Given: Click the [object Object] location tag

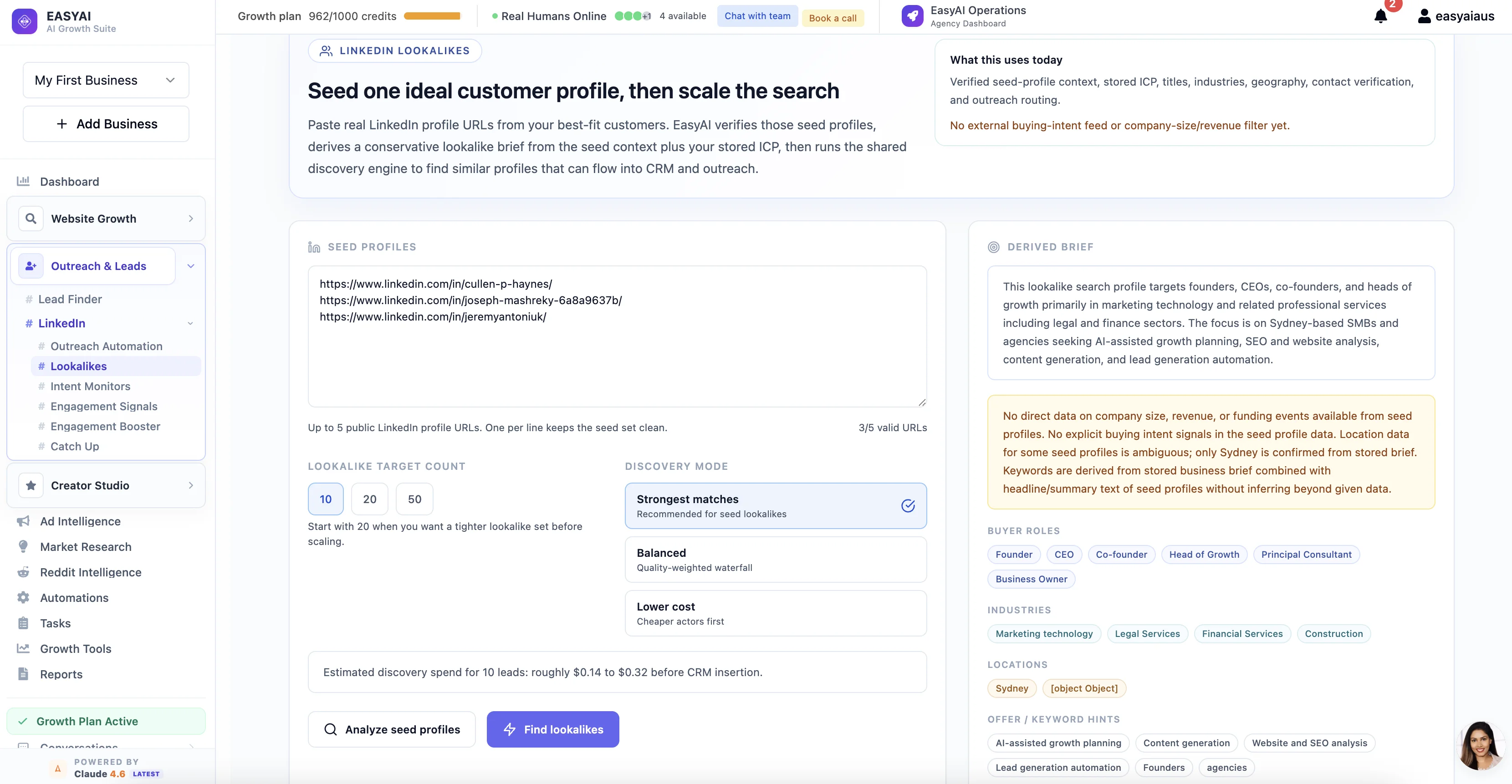Looking at the screenshot, I should pyautogui.click(x=1083, y=688).
